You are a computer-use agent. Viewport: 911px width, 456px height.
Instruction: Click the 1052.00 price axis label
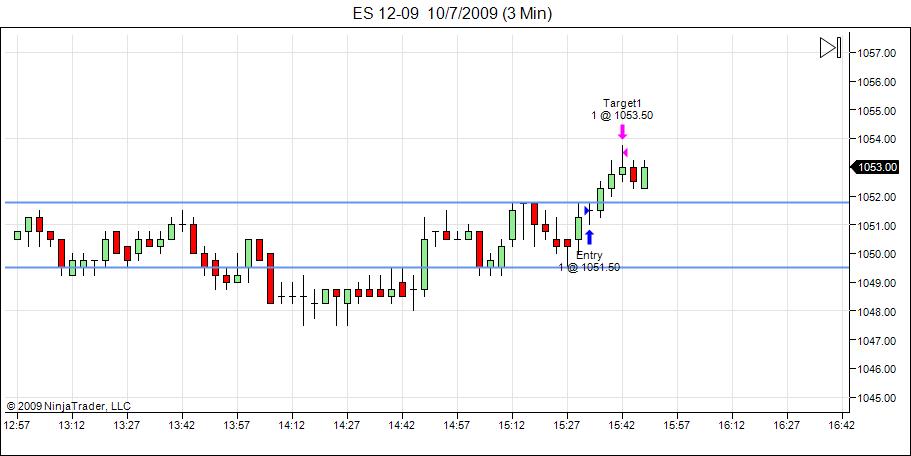[x=876, y=197]
